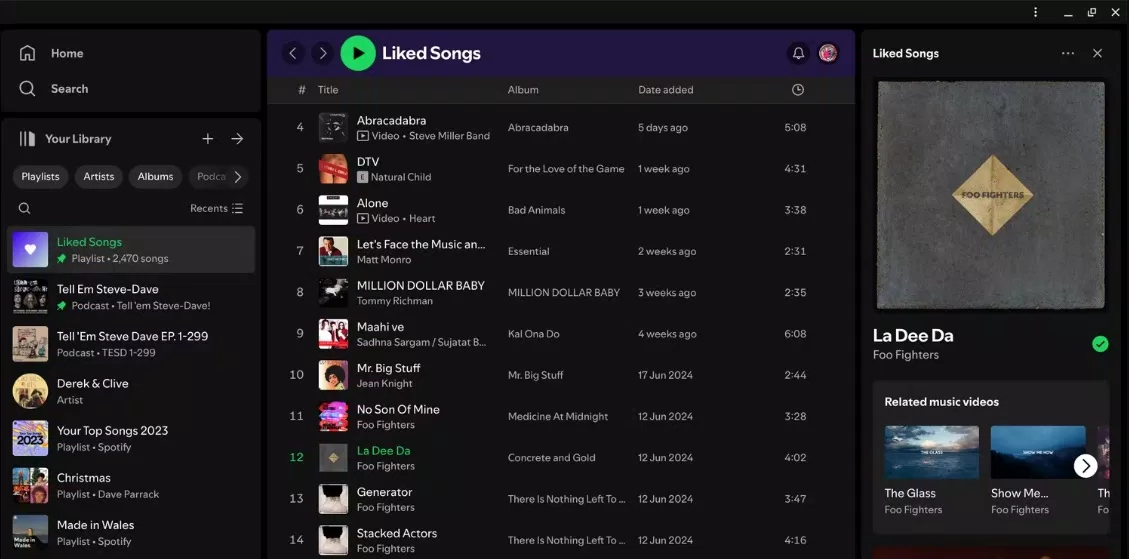Image resolution: width=1129 pixels, height=559 pixels.
Task: Go forward with the right arrow button
Action: pos(323,53)
